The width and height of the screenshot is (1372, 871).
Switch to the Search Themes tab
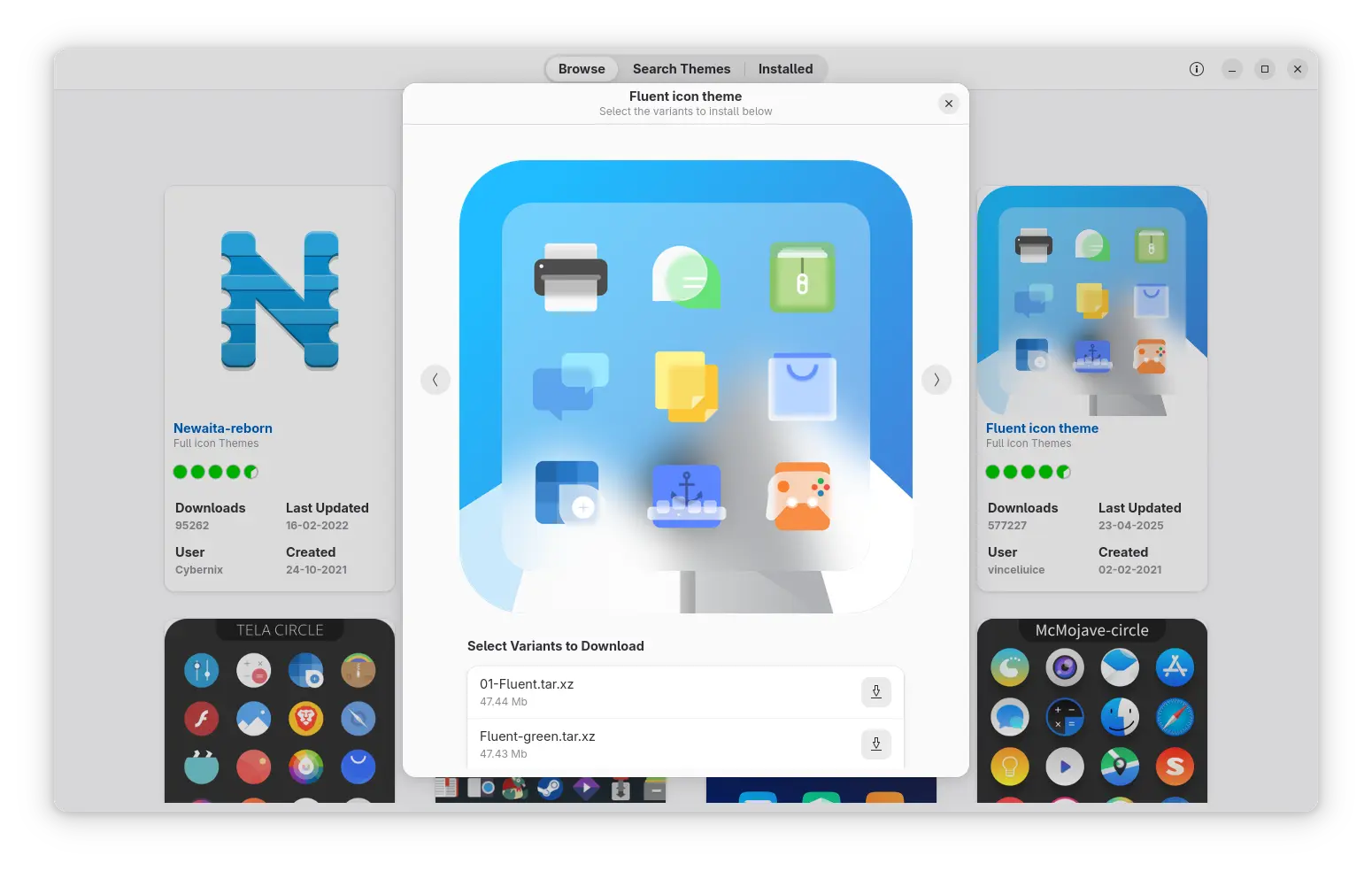[682, 69]
